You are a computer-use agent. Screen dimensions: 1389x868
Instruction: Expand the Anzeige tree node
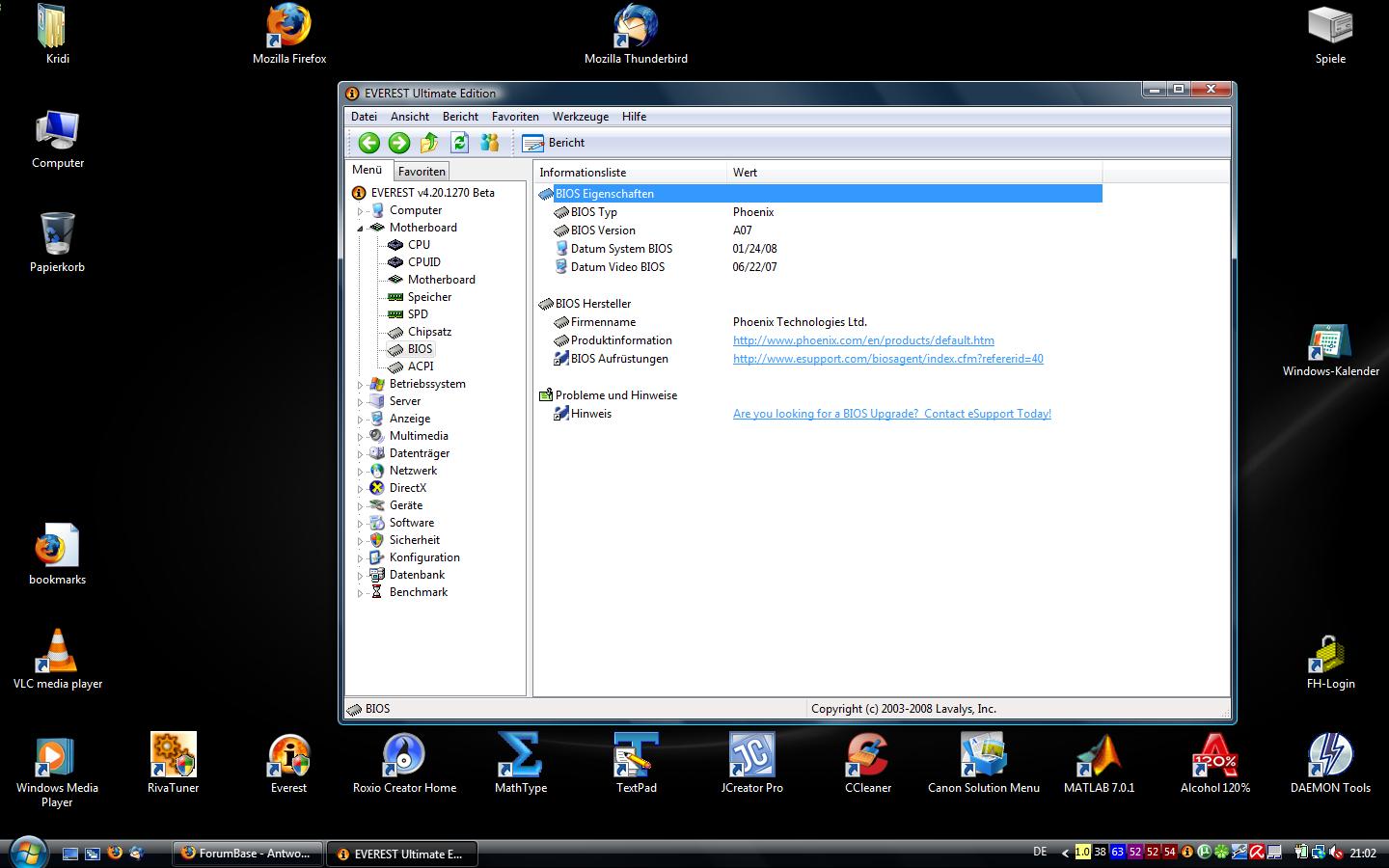point(361,419)
